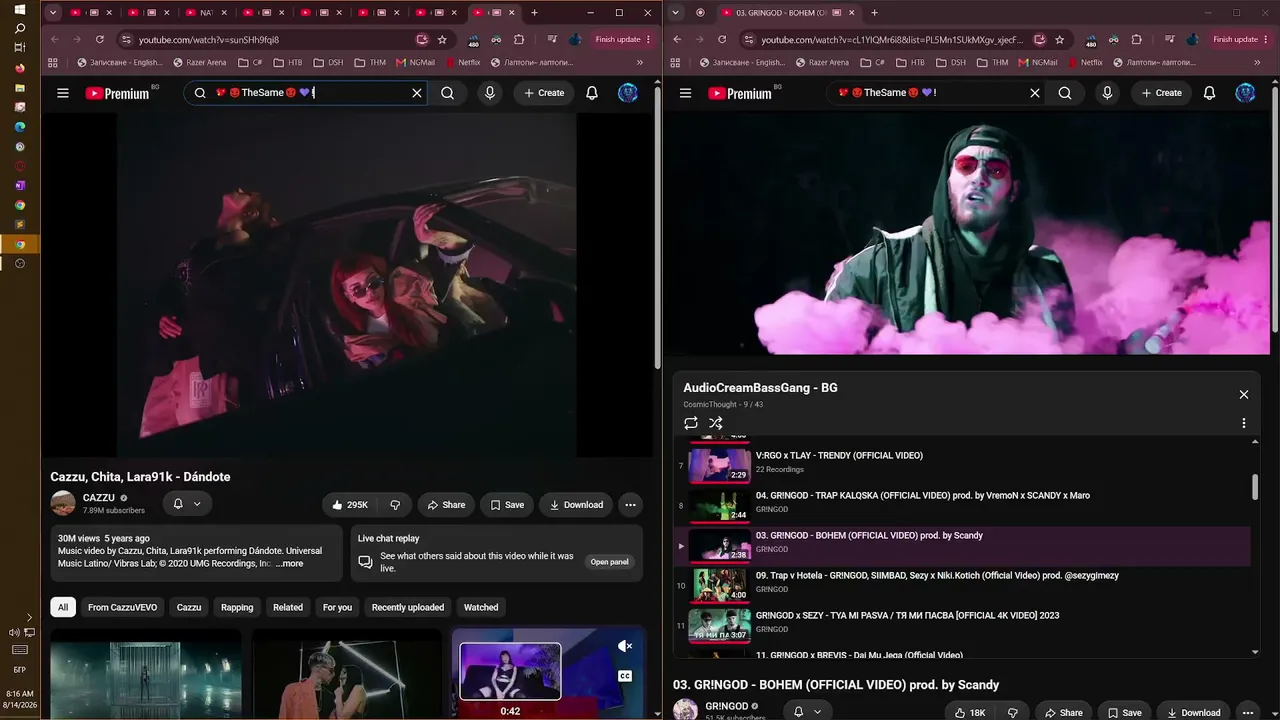Play V:RGO x TLAY - TRENDY from playlist

click(x=962, y=465)
